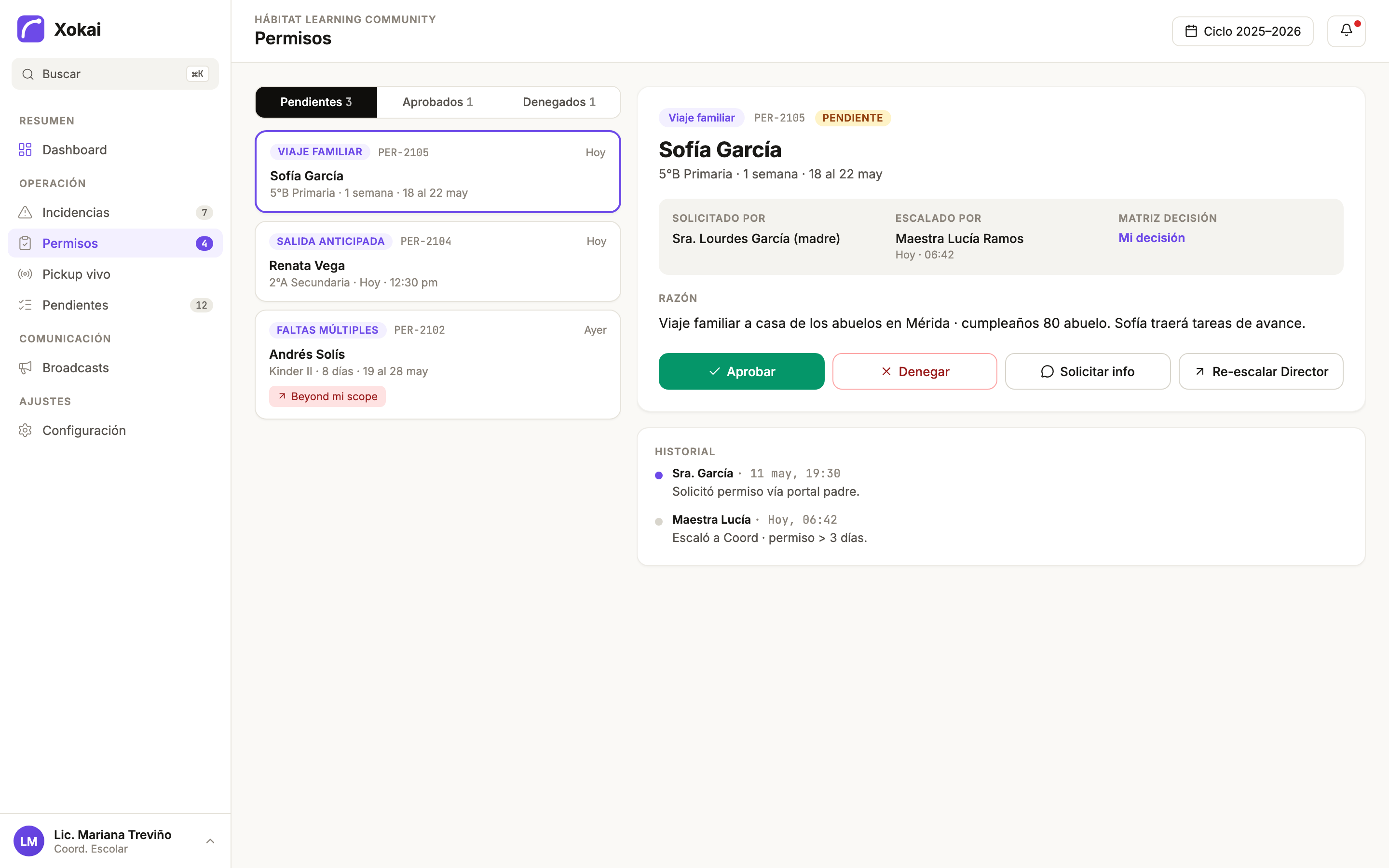The width and height of the screenshot is (1389, 868).
Task: Click Lic. Mariana Treviño profile name
Action: pyautogui.click(x=112, y=835)
